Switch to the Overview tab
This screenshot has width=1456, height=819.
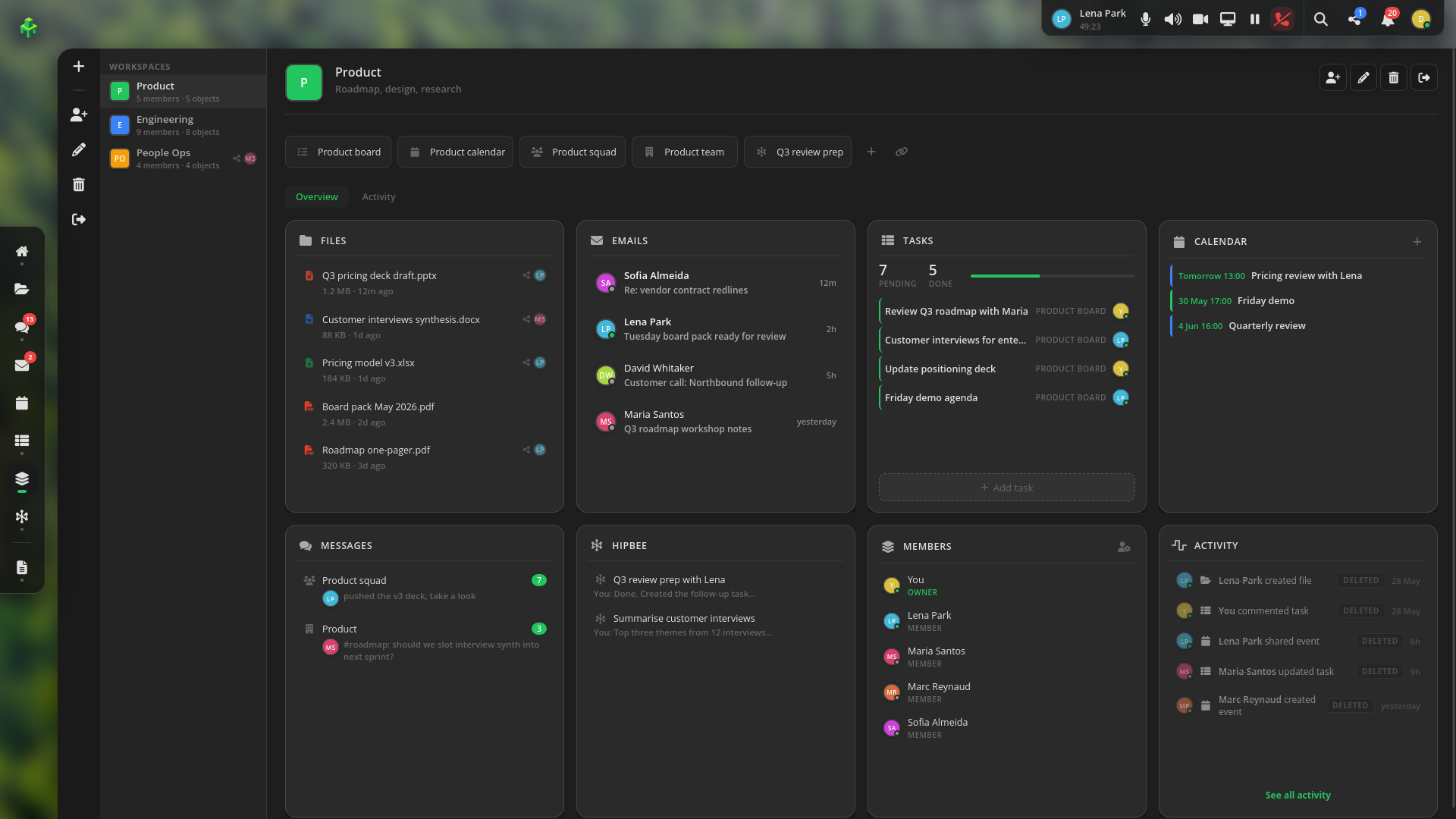click(317, 196)
